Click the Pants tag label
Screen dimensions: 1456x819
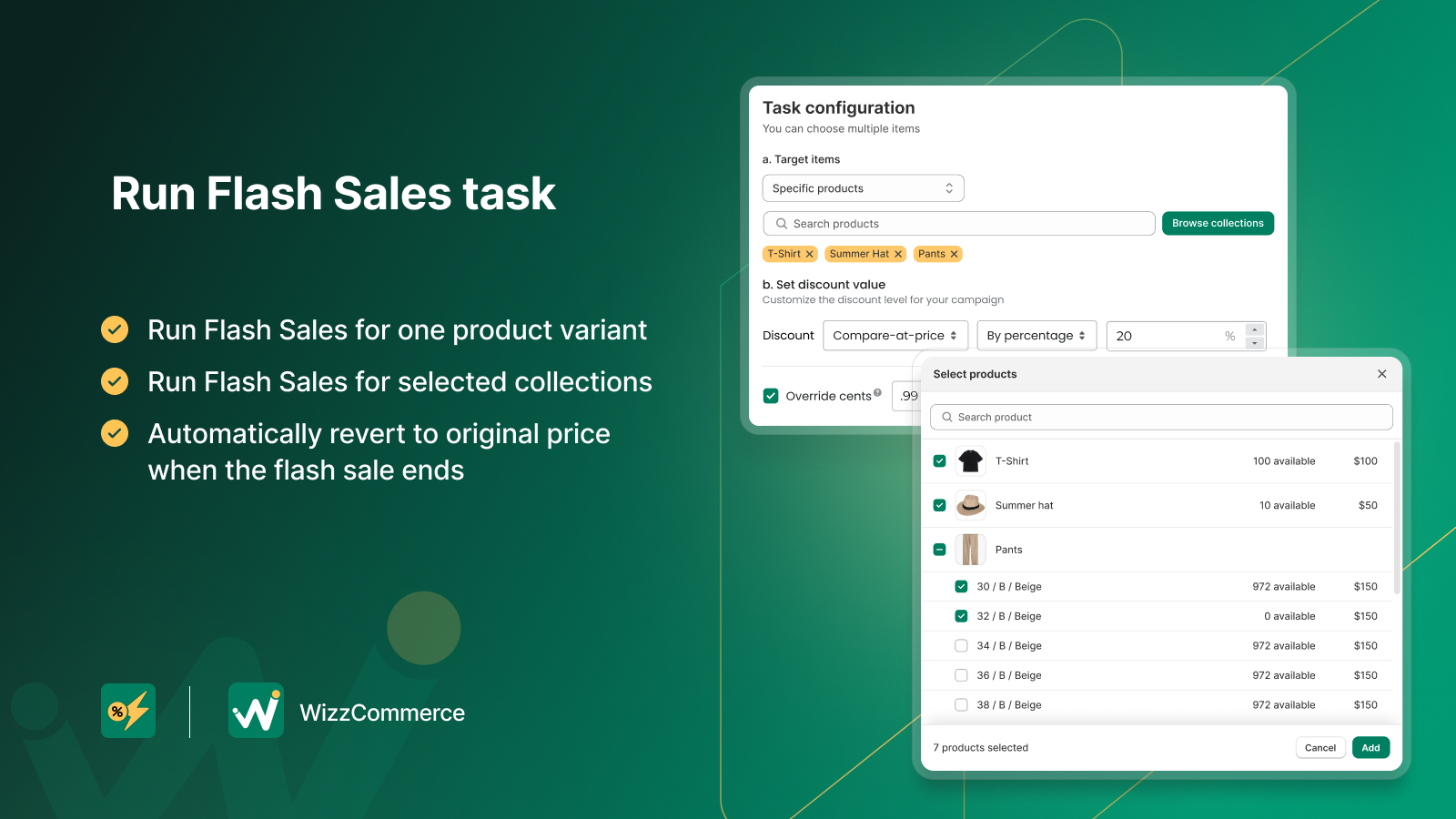pos(931,254)
